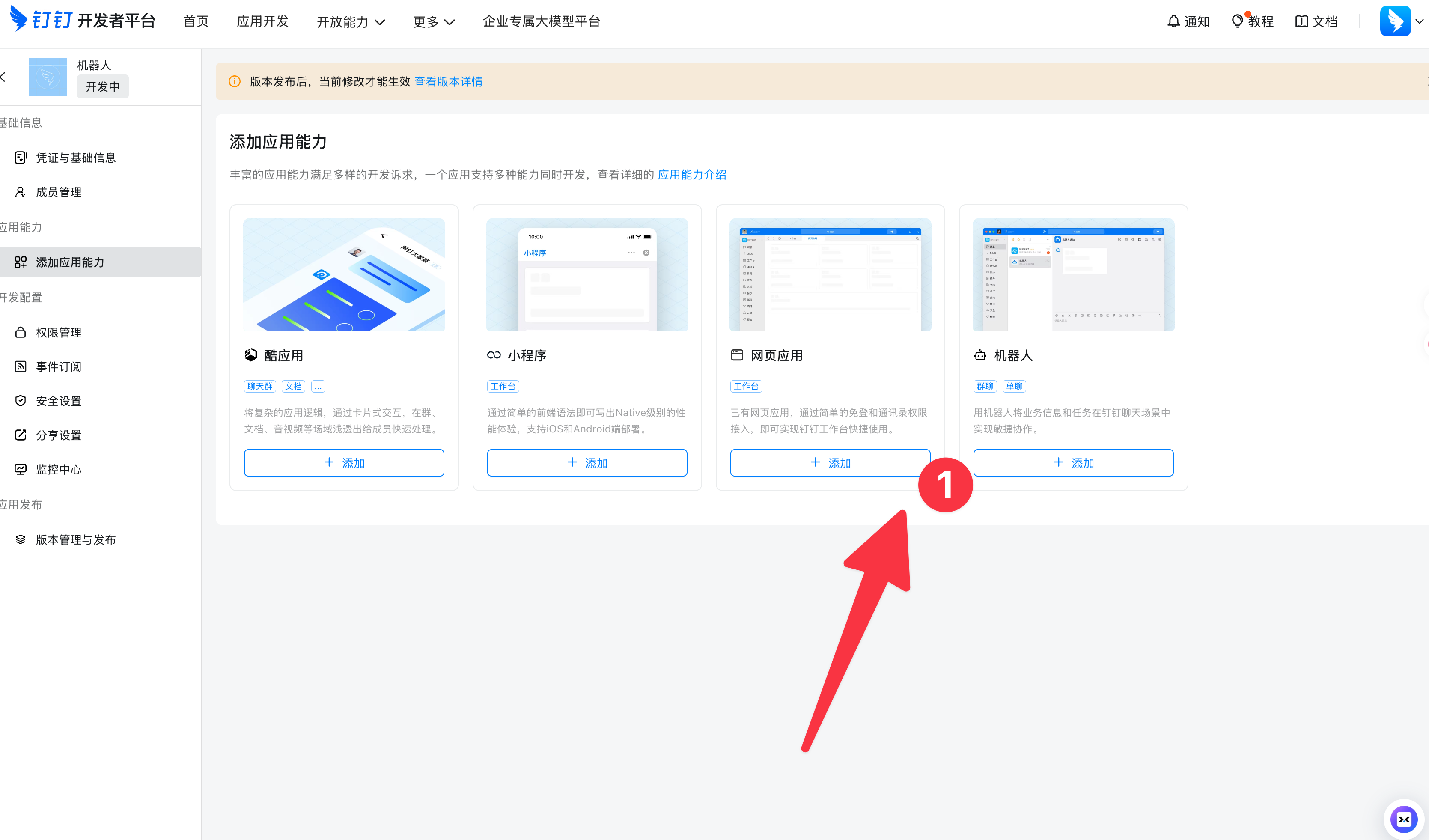Click the 小程序 preview image
1429x840 pixels.
(x=587, y=274)
